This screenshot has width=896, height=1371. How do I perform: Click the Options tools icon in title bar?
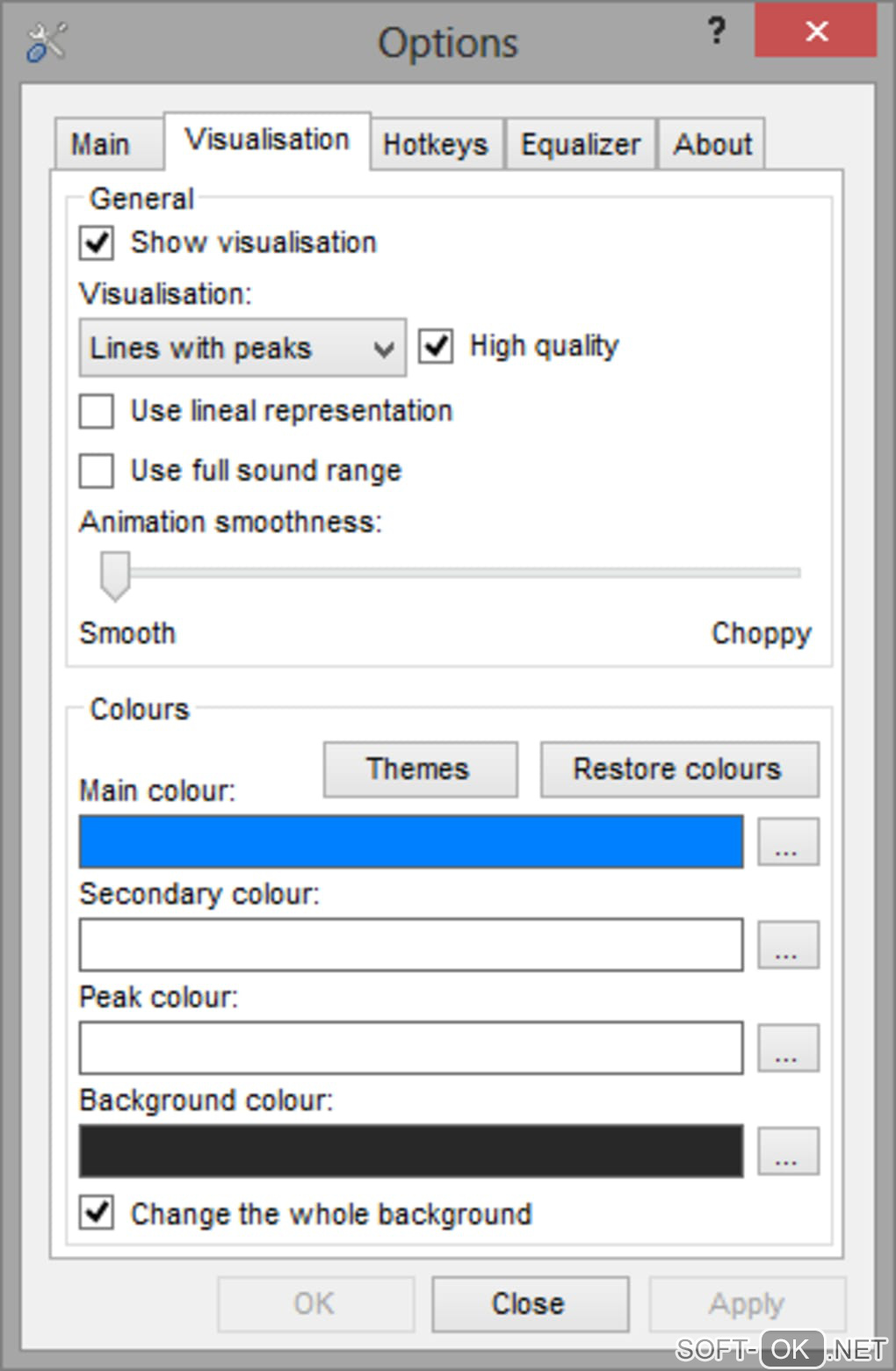click(x=46, y=42)
